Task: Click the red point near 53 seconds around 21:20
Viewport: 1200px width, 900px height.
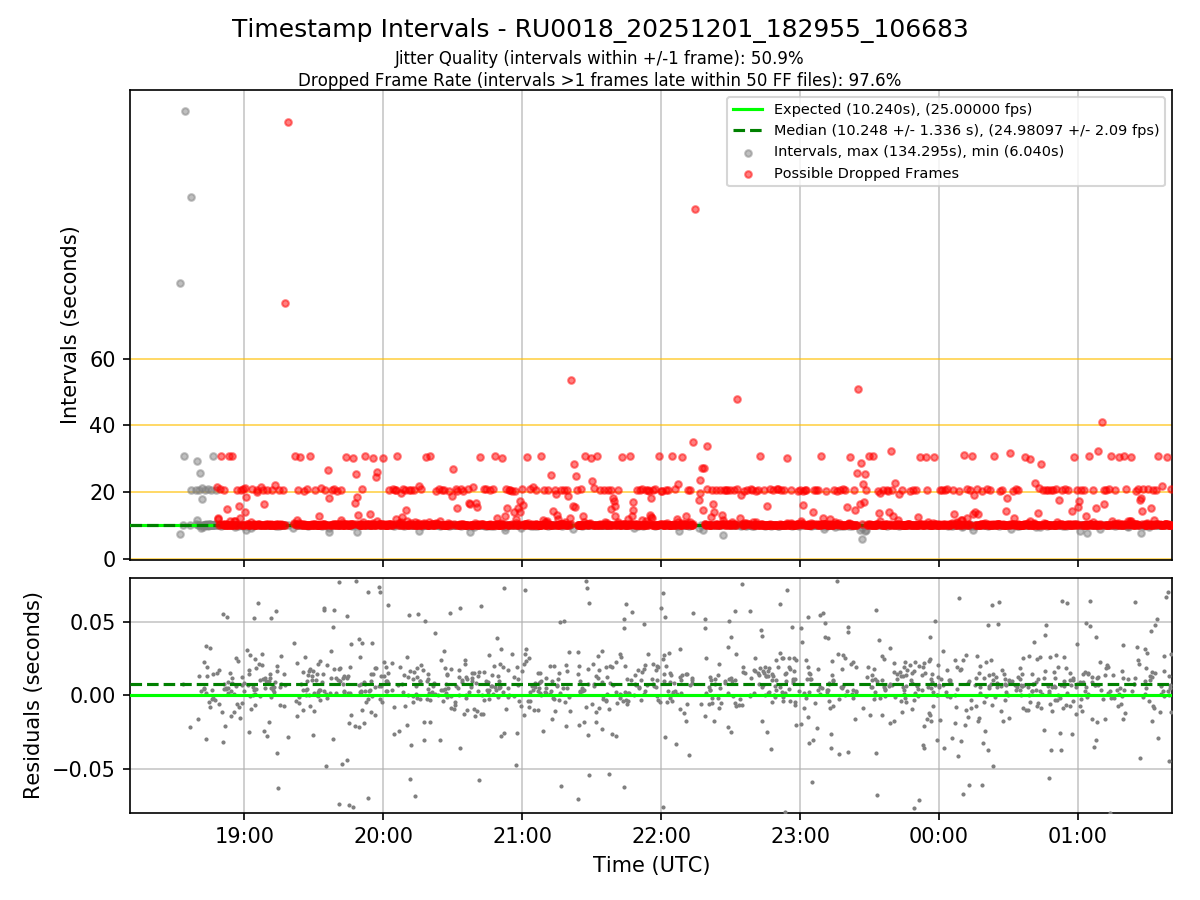Action: [x=571, y=380]
